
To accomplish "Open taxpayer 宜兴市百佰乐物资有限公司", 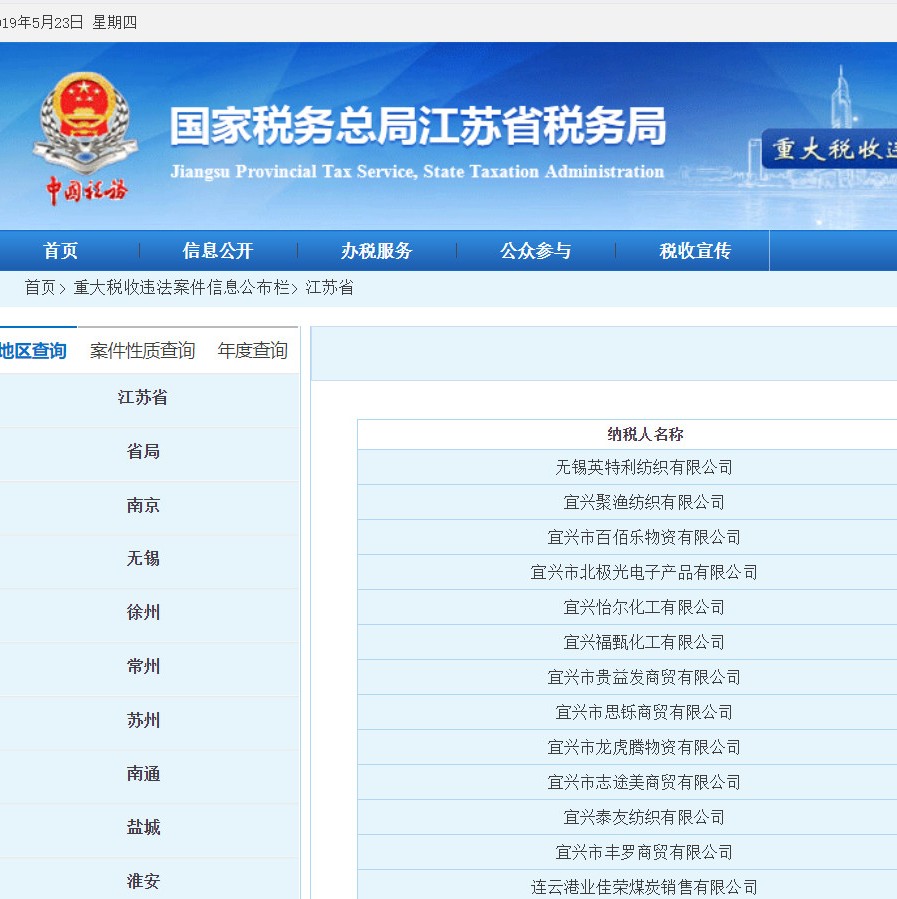I will (x=644, y=537).
